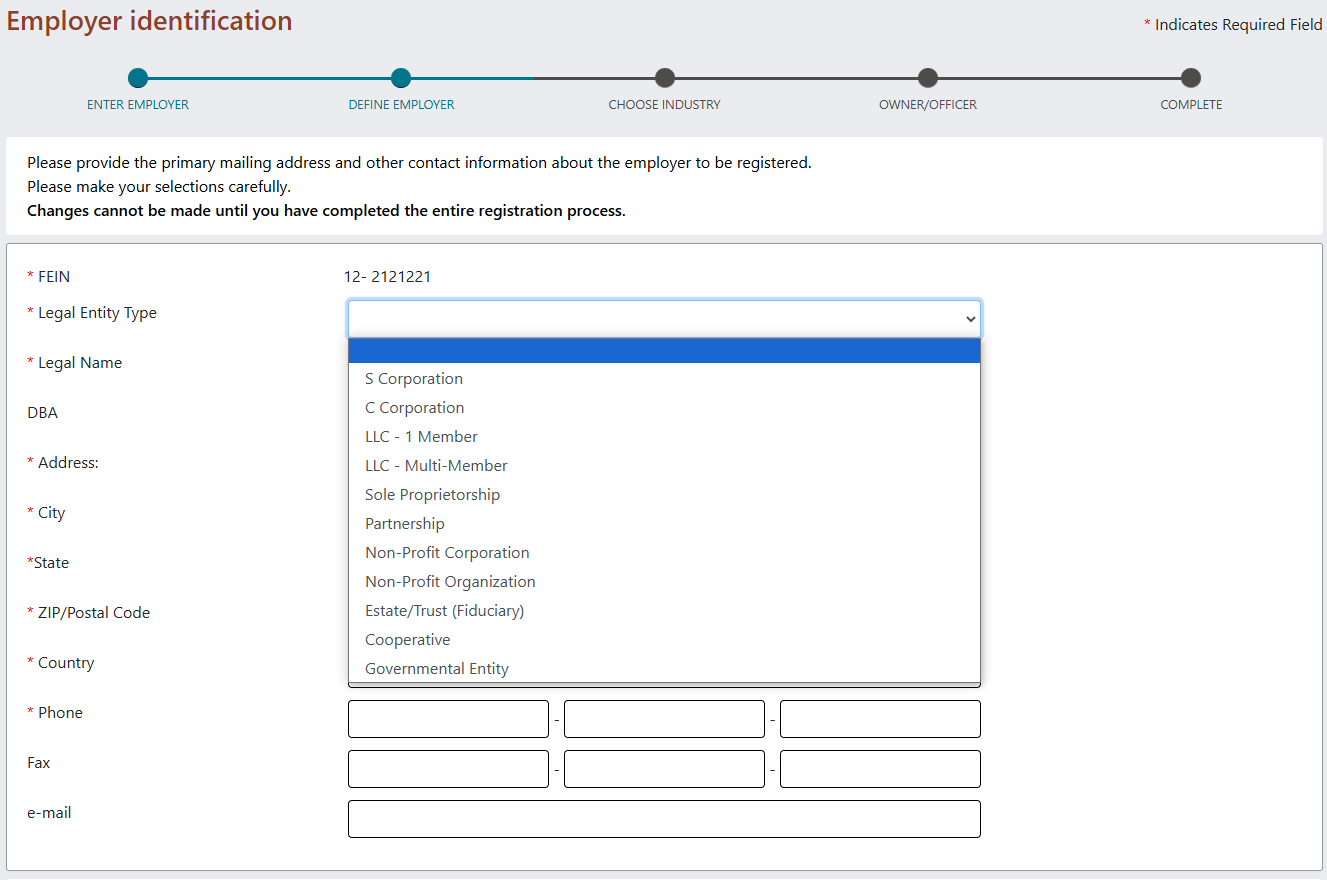Image resolution: width=1327 pixels, height=880 pixels.
Task: Choose Non-Profit Organization option
Action: click(450, 581)
